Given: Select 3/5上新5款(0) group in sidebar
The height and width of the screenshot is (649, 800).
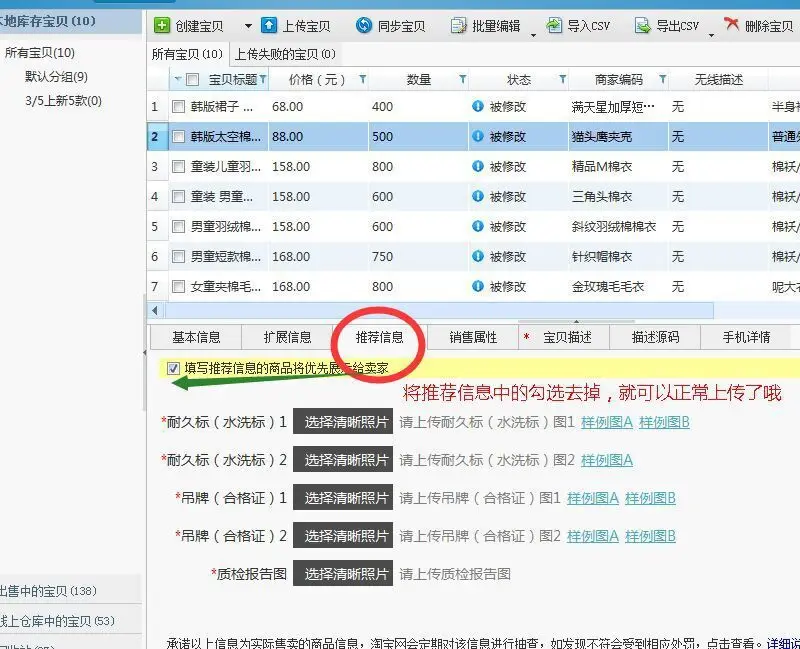Looking at the screenshot, I should pyautogui.click(x=63, y=101).
